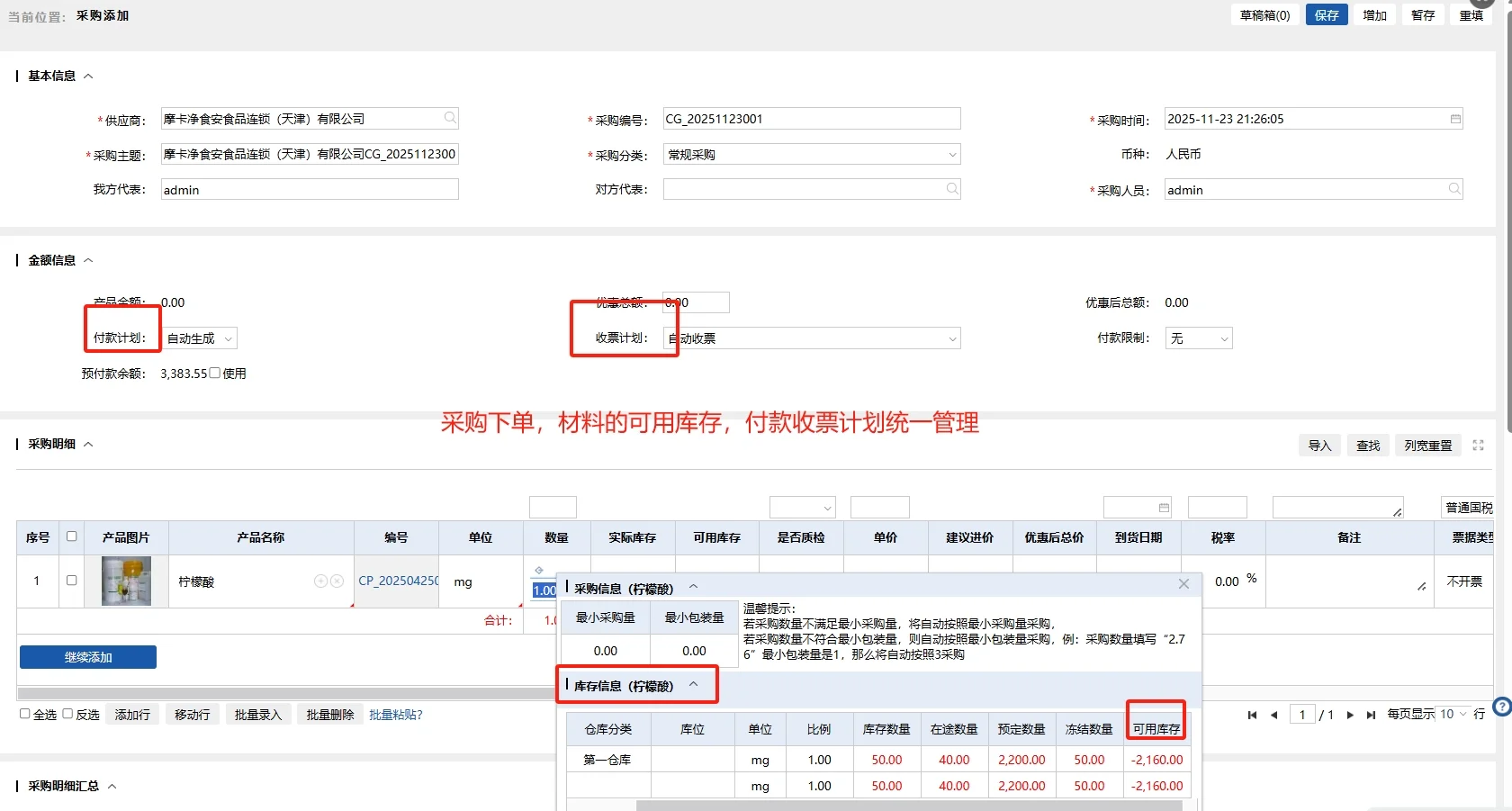Select the 普通国税 option label
Screen dimensions: 1512x811
[1468, 507]
